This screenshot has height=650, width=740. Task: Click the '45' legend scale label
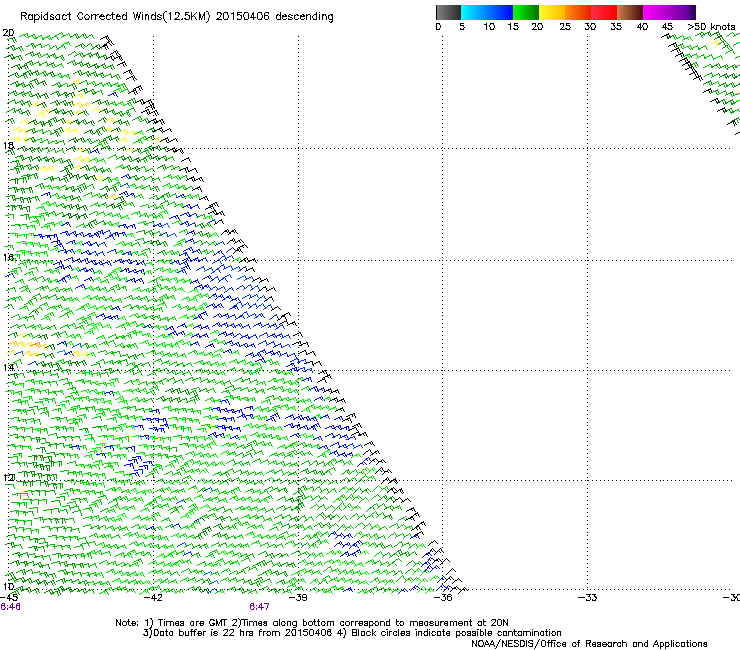pos(667,27)
